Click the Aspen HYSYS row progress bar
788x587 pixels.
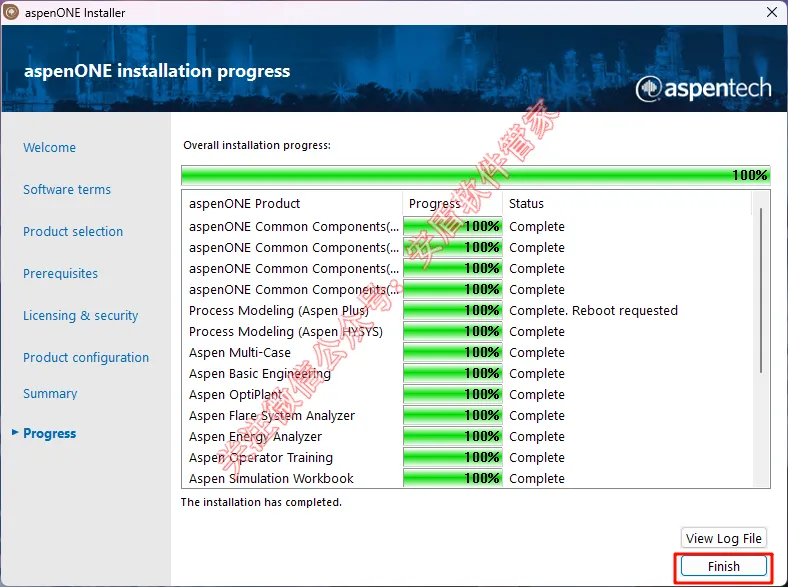coord(452,332)
